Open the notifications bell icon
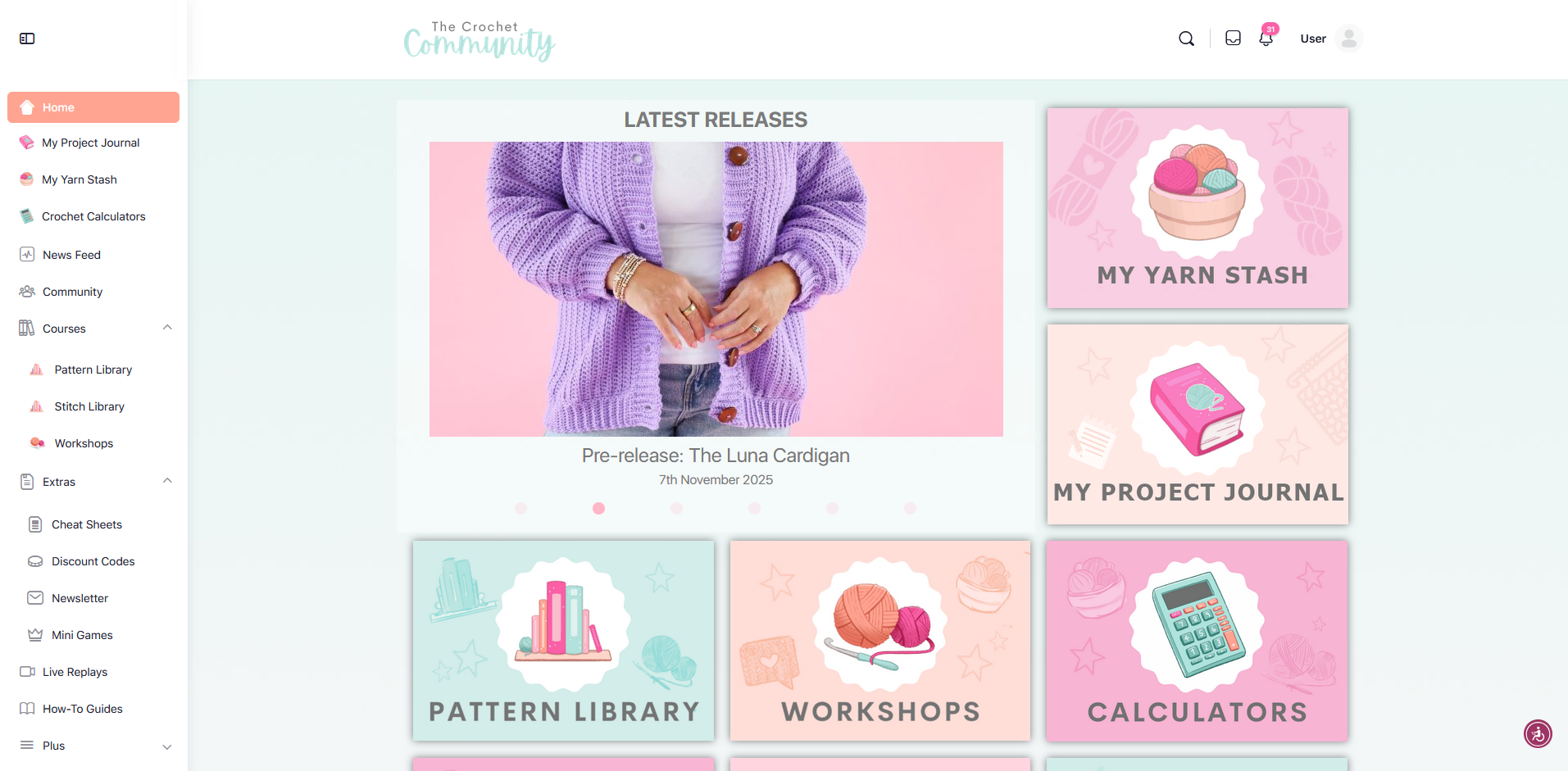1568x771 pixels. pos(1266,38)
